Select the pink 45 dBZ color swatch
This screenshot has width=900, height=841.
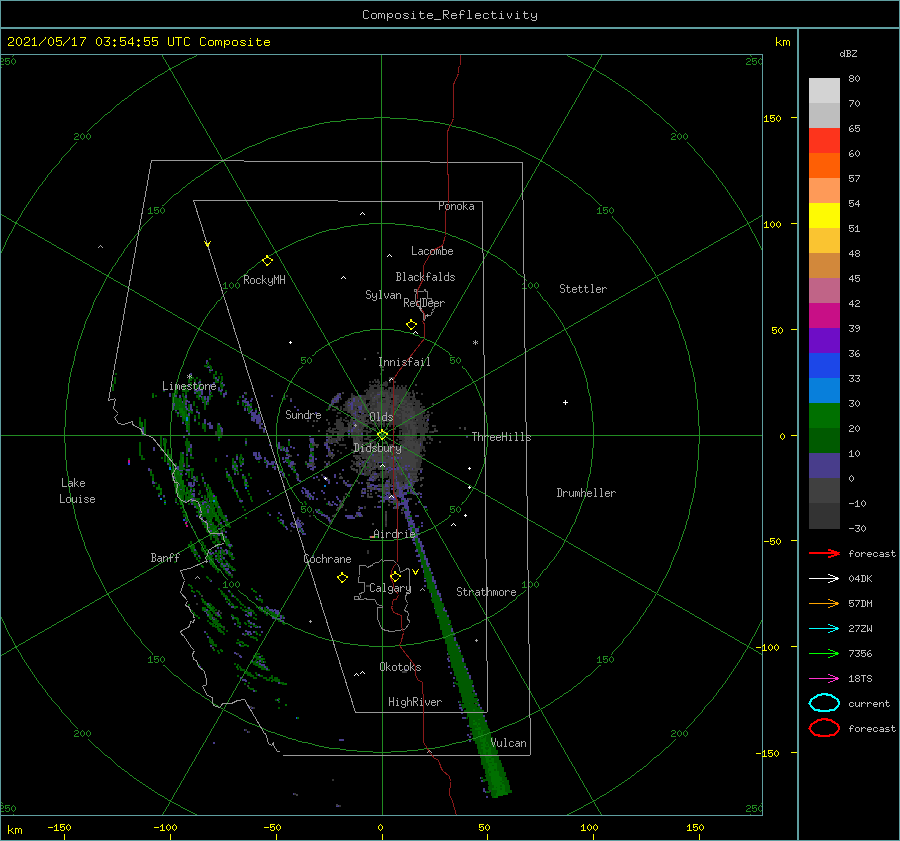824,290
